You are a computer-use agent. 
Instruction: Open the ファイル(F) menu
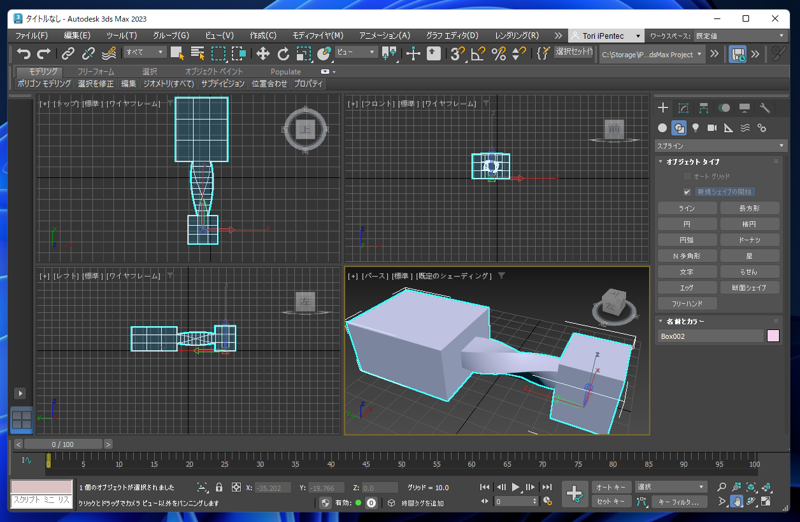click(32, 36)
